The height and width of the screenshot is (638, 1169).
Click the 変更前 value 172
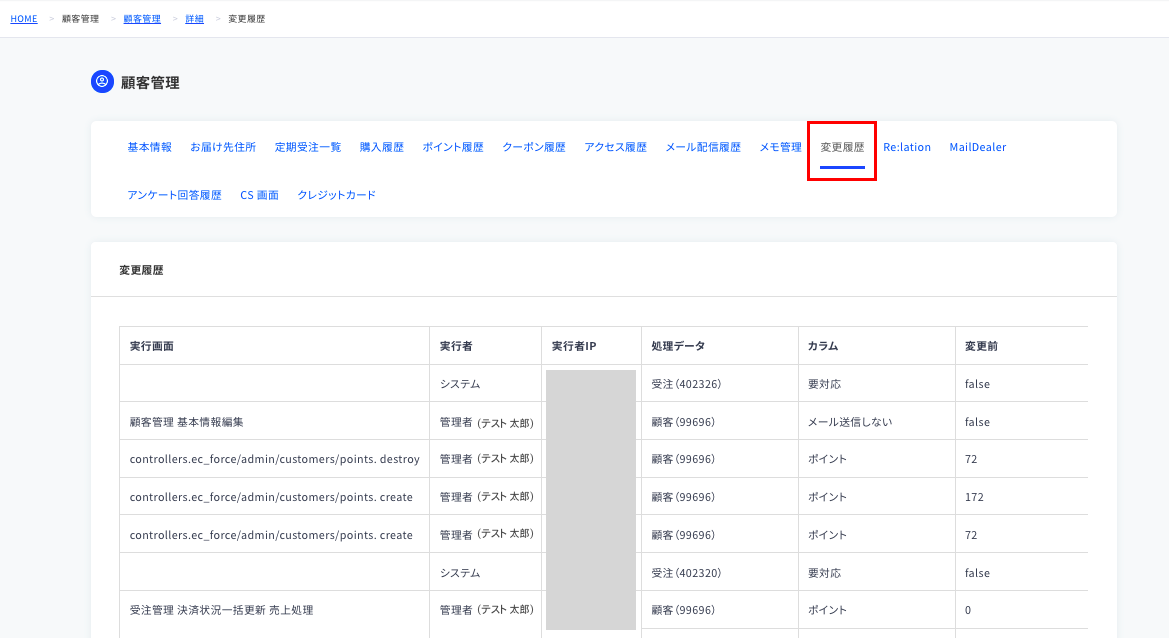(974, 497)
